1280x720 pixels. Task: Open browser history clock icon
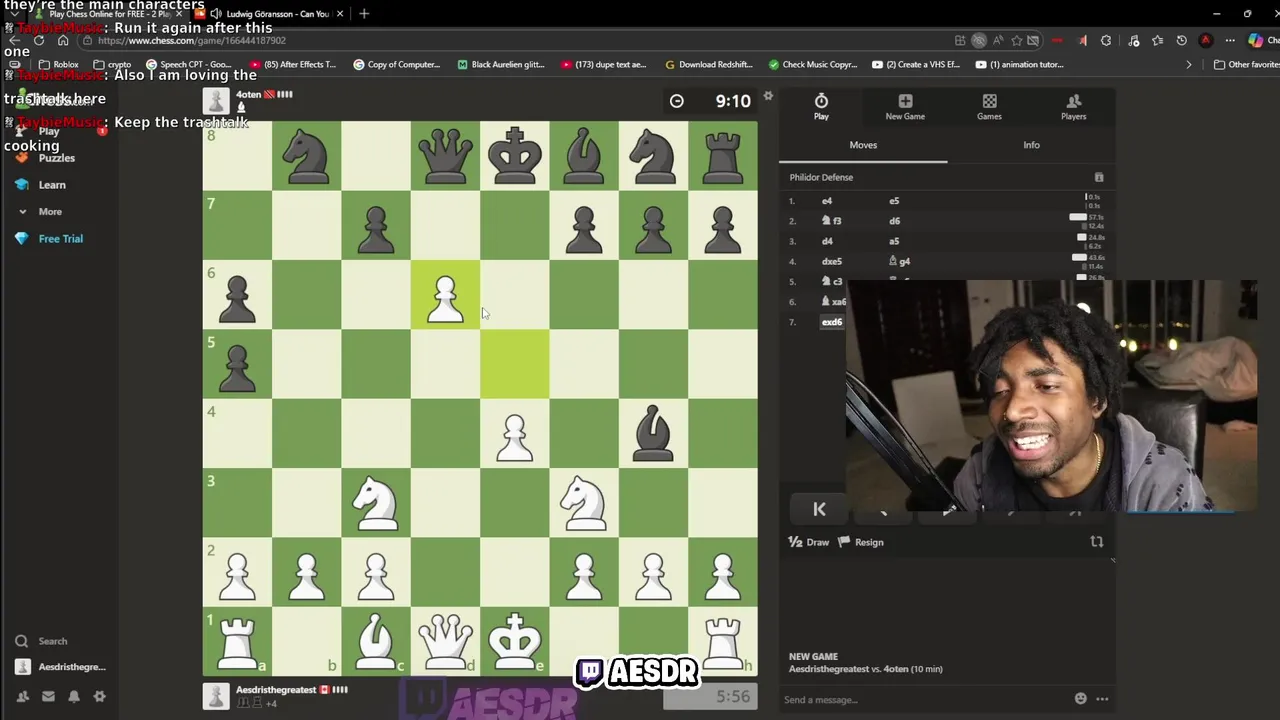pyautogui.click(x=1182, y=41)
